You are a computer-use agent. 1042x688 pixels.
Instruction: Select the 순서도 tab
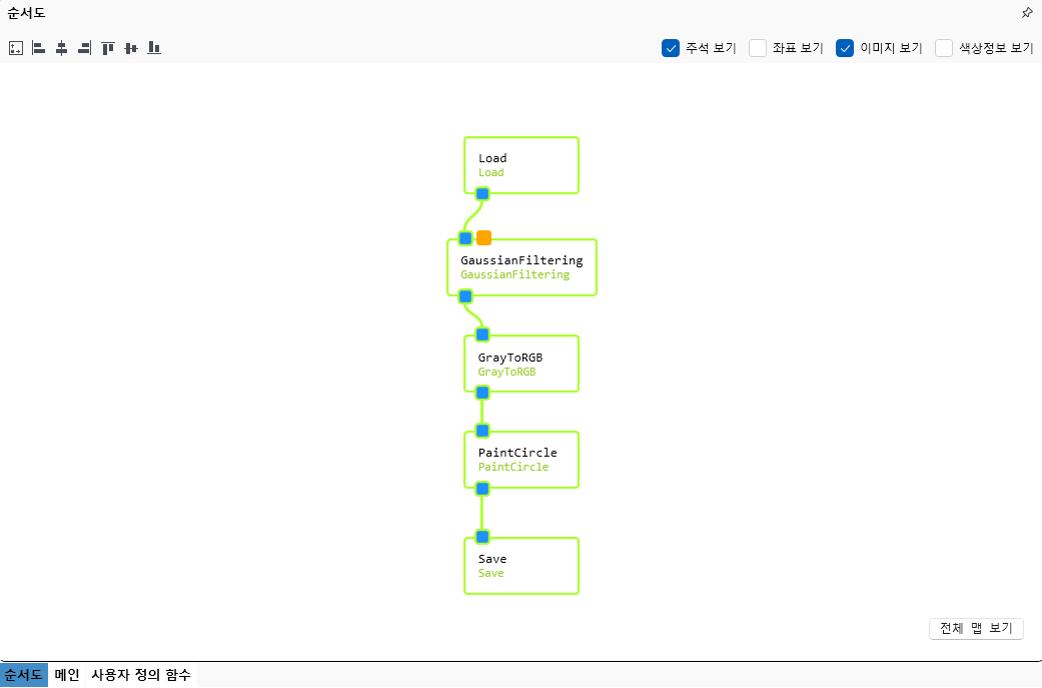pyautogui.click(x=24, y=675)
